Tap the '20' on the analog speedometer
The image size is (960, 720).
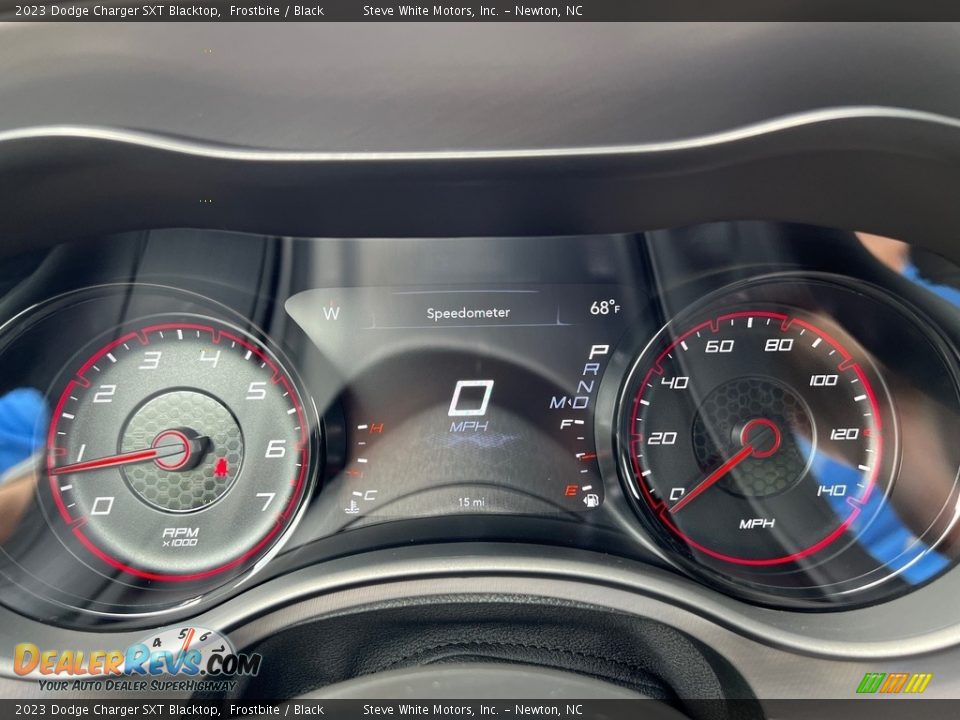pyautogui.click(x=662, y=438)
